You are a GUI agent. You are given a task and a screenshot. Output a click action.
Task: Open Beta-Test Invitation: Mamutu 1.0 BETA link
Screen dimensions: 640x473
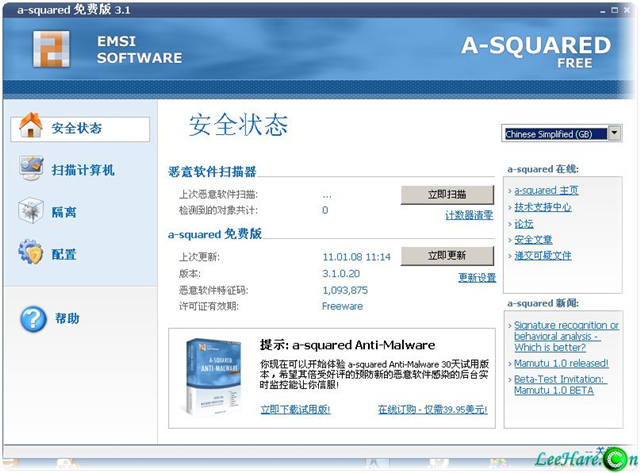click(x=560, y=384)
